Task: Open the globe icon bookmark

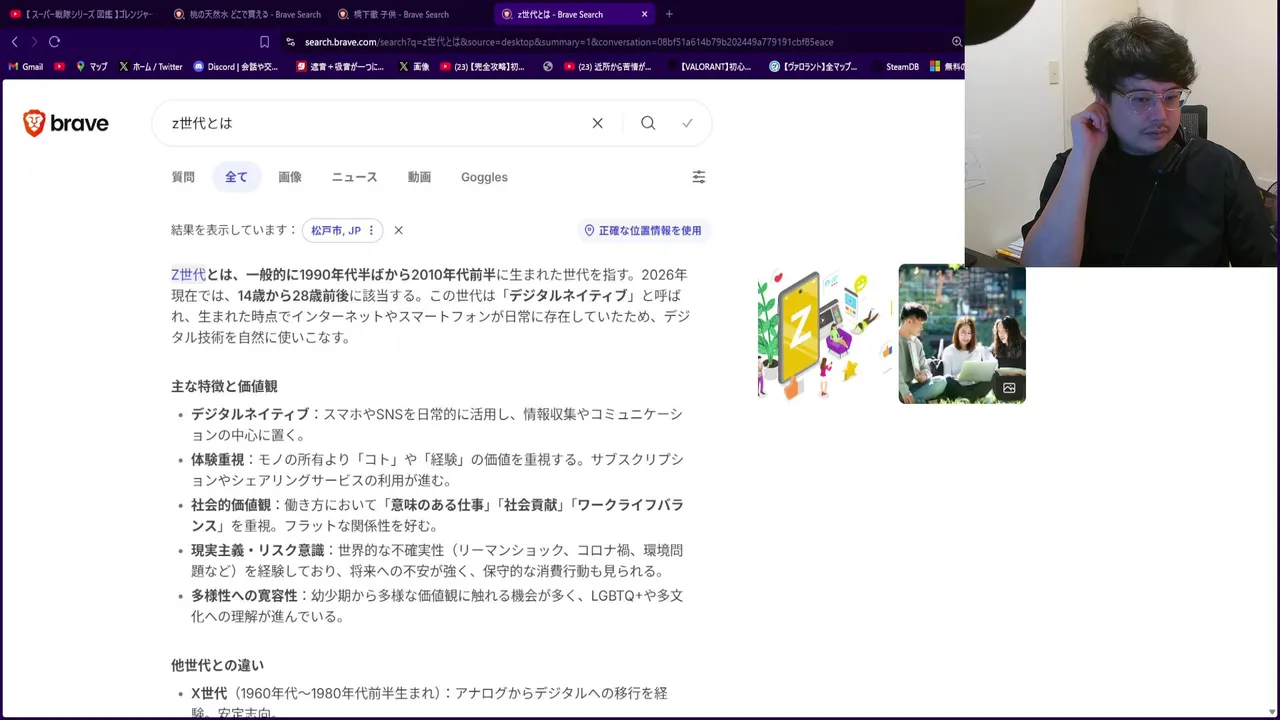Action: [x=548, y=67]
